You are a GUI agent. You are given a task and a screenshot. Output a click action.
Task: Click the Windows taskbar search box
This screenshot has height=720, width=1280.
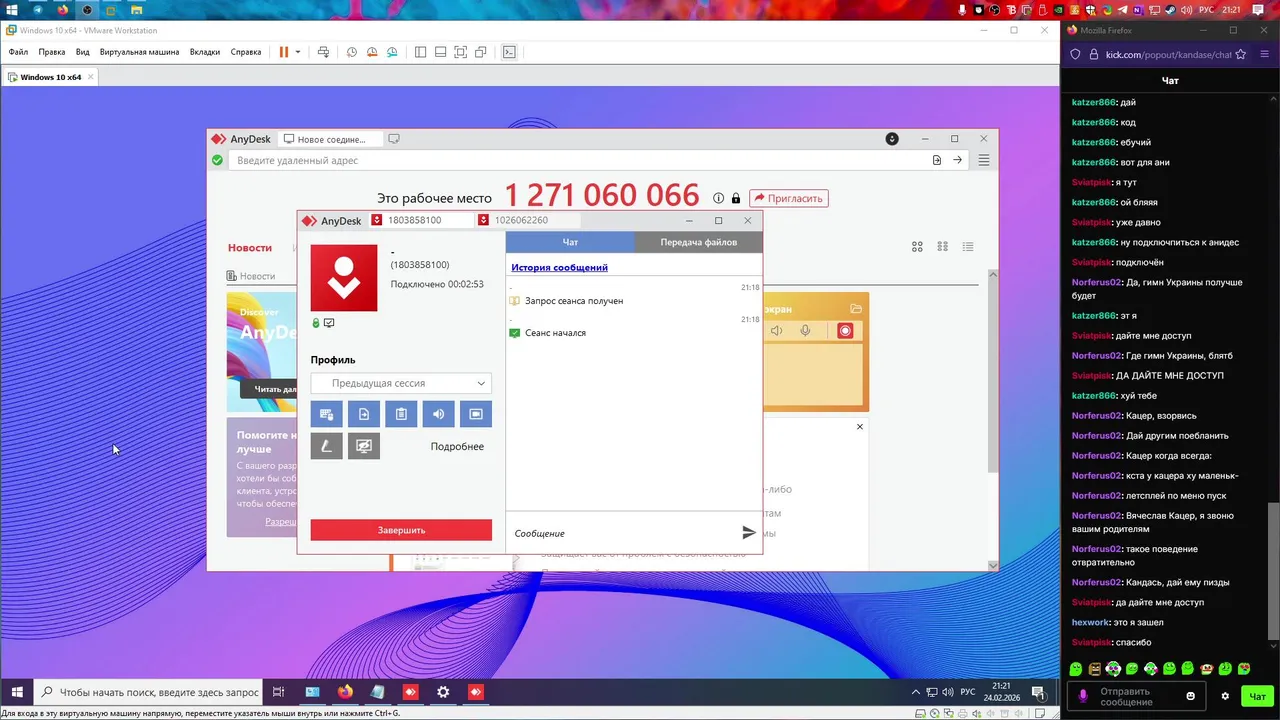pos(148,692)
